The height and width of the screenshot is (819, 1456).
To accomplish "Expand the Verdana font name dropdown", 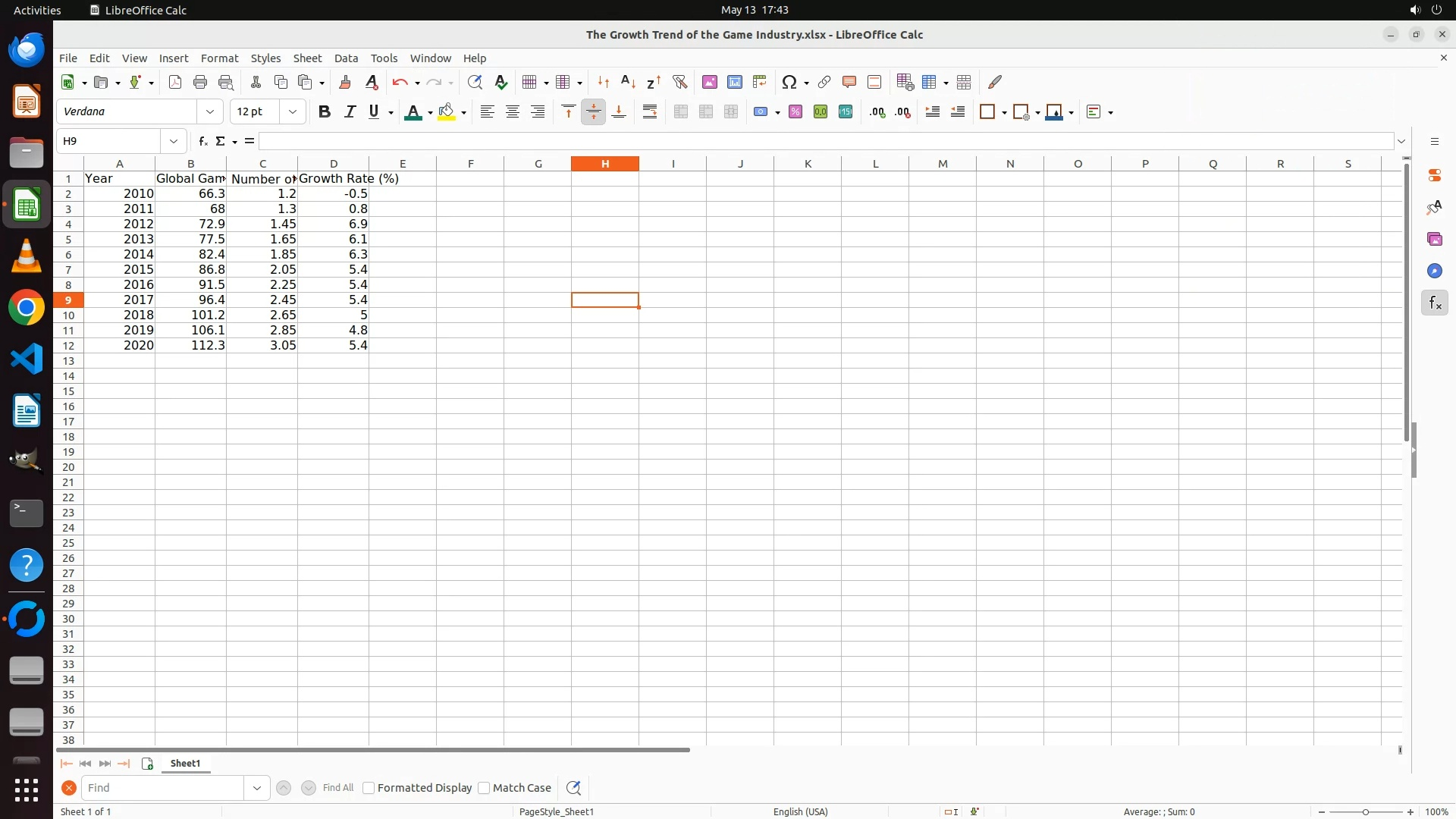I will pos(210,111).
